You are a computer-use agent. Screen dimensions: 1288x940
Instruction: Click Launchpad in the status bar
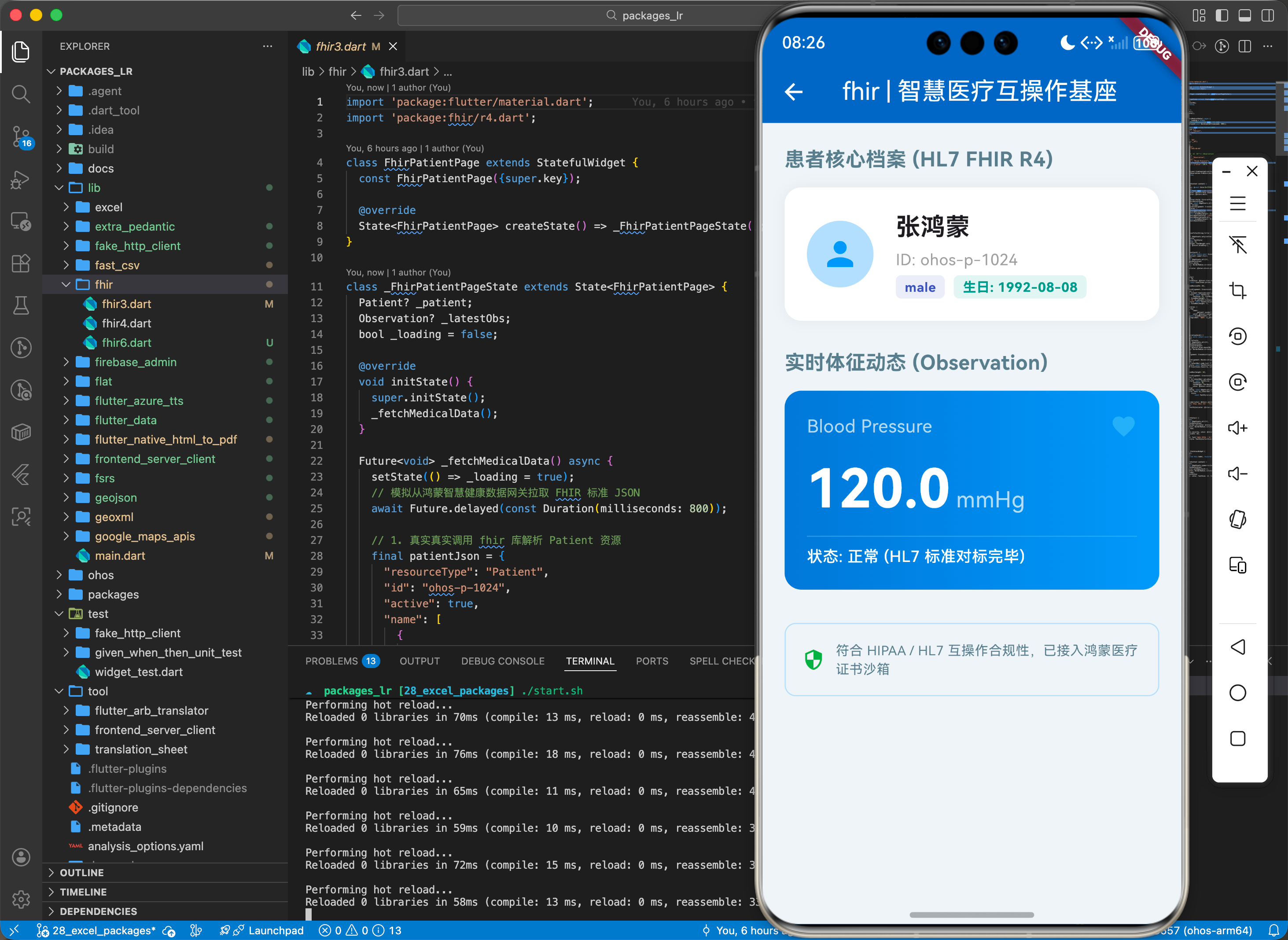click(x=276, y=930)
